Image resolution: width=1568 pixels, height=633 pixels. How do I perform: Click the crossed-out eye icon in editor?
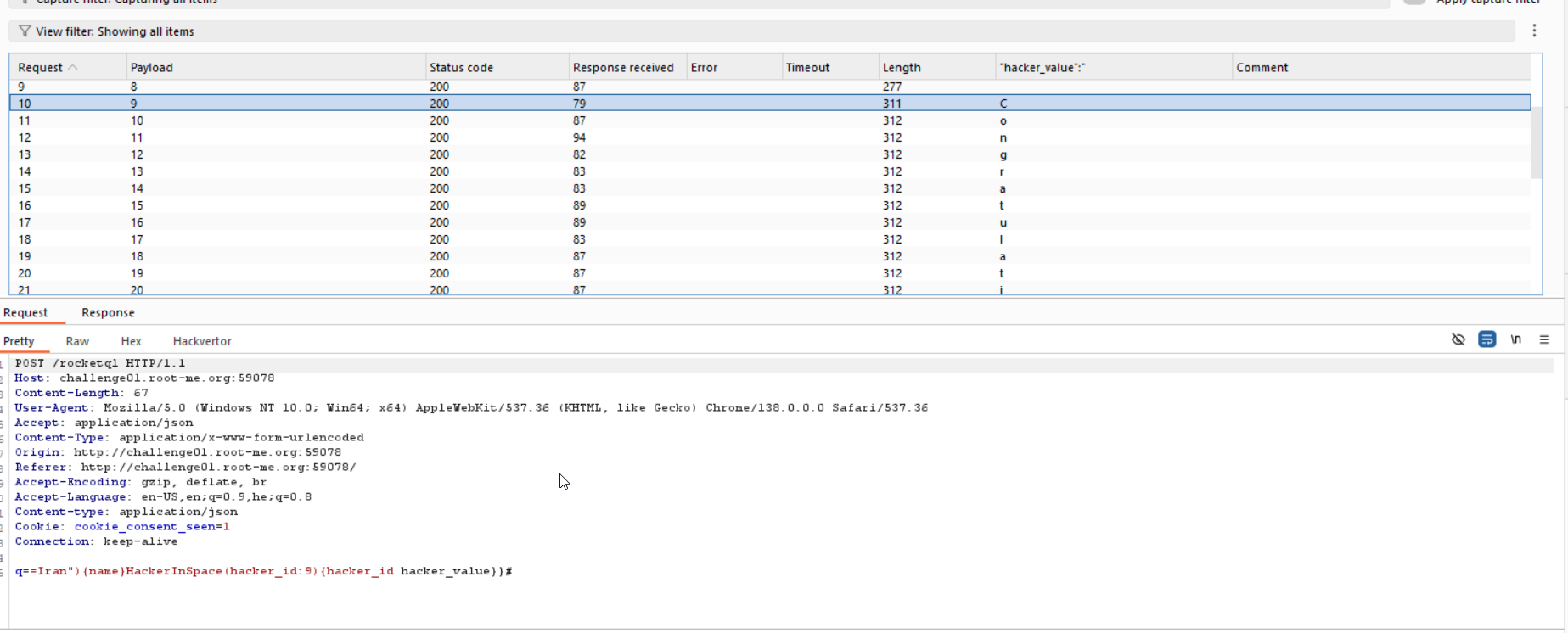pyautogui.click(x=1458, y=339)
